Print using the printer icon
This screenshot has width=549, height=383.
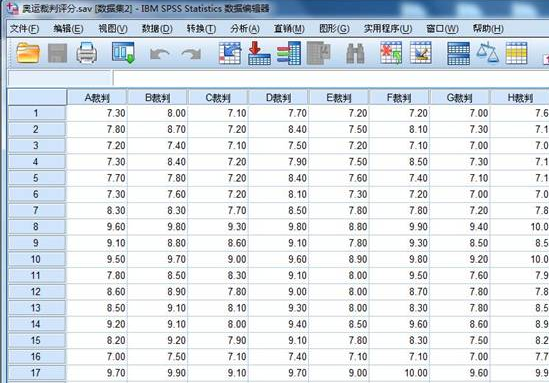(86, 53)
